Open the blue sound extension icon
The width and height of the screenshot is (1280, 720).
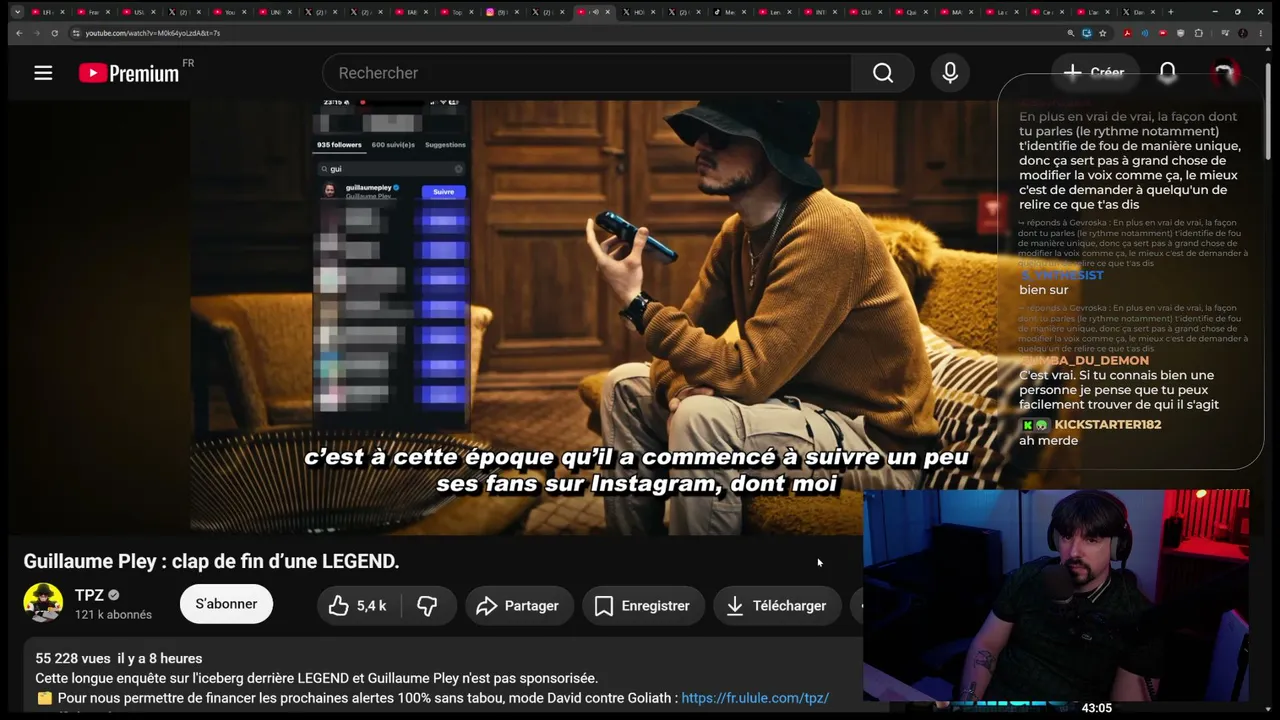1145,33
